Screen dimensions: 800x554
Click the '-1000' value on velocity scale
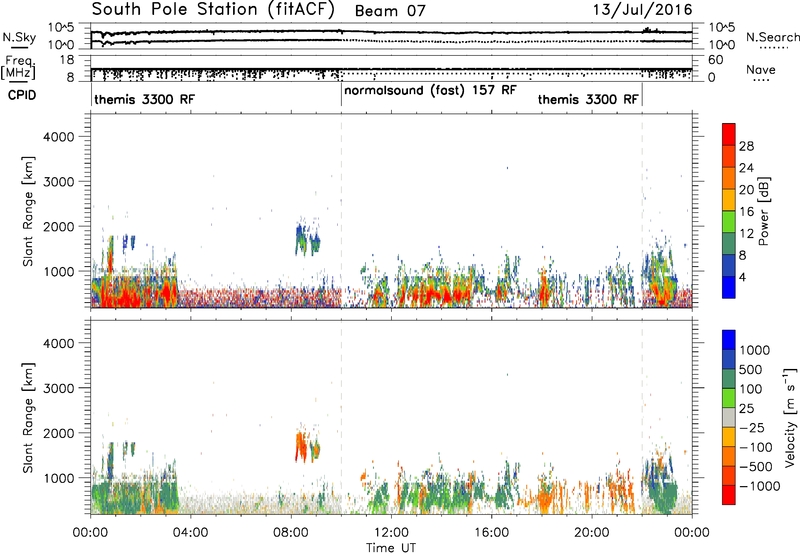(759, 486)
